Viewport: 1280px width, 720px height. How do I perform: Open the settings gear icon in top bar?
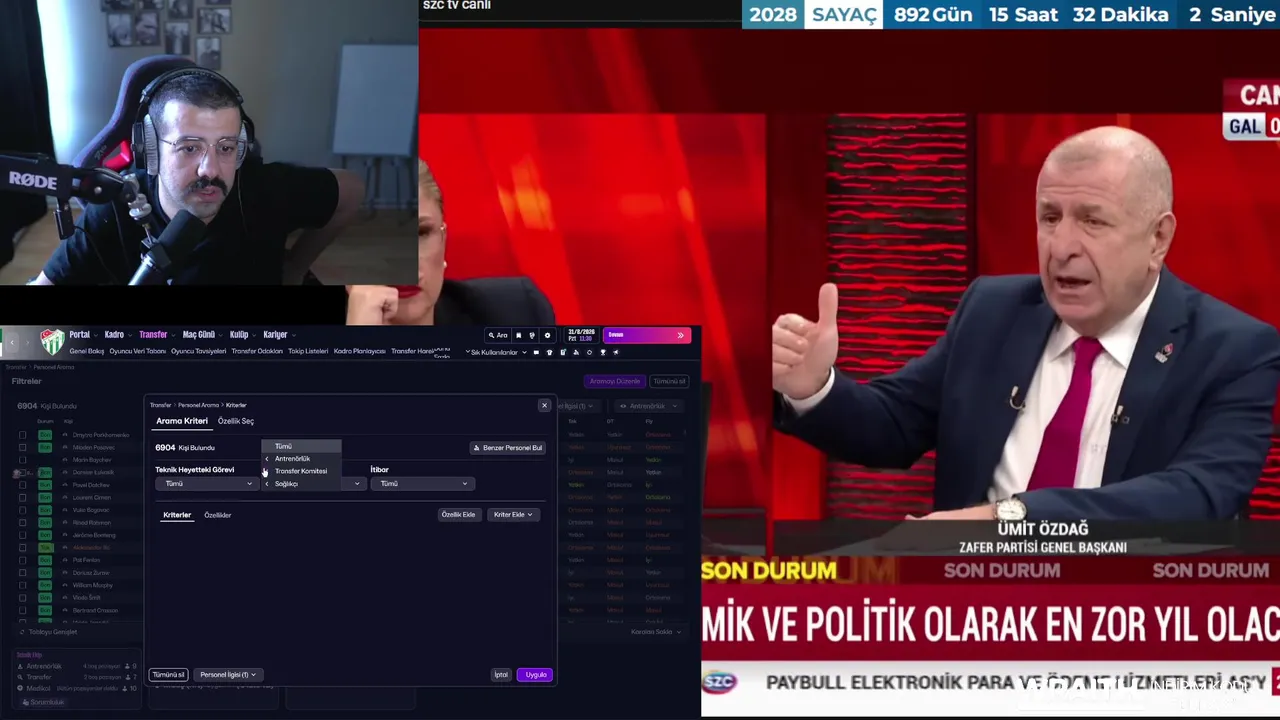click(x=547, y=335)
